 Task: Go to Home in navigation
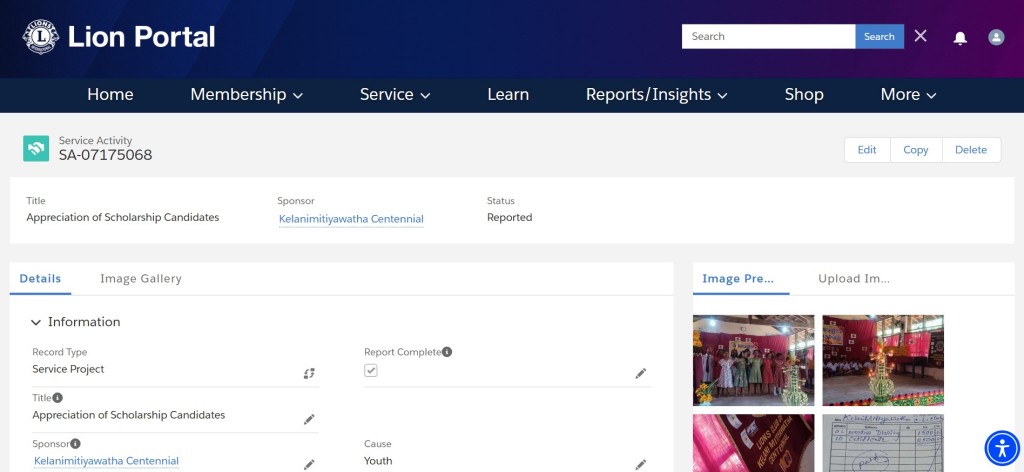[x=110, y=95]
